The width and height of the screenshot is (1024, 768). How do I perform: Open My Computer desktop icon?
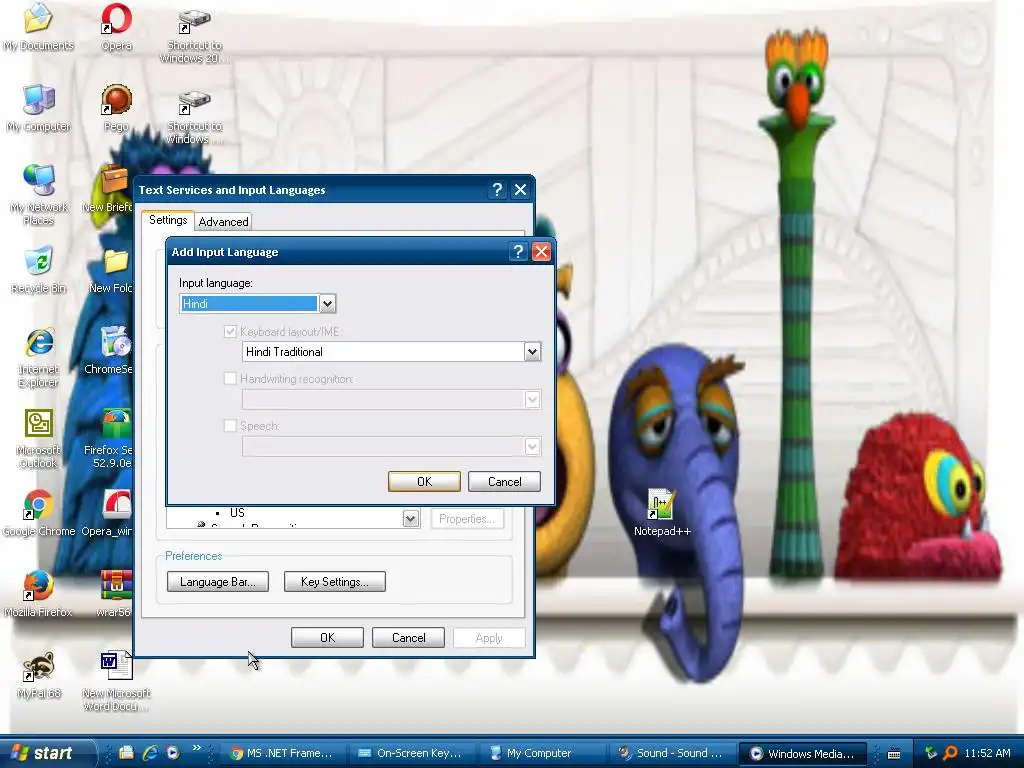[38, 108]
